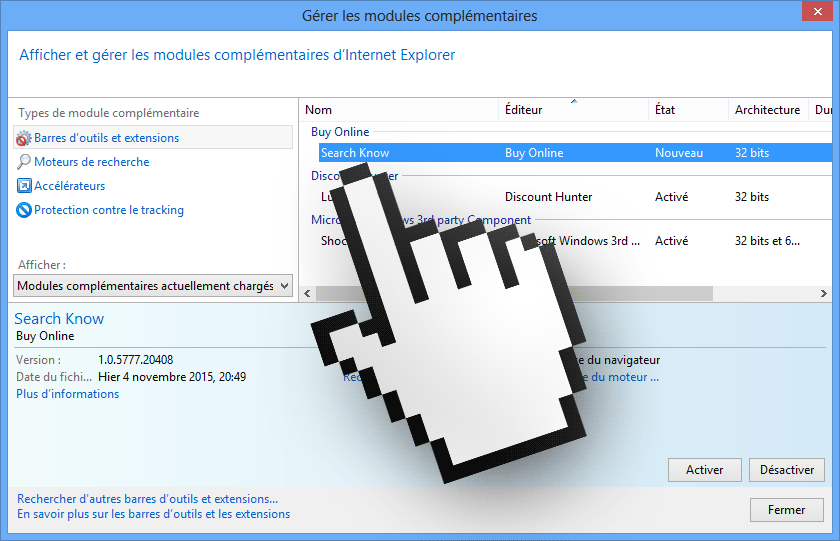This screenshot has height=541, width=840.
Task: Click the Désactiver button
Action: coord(786,470)
